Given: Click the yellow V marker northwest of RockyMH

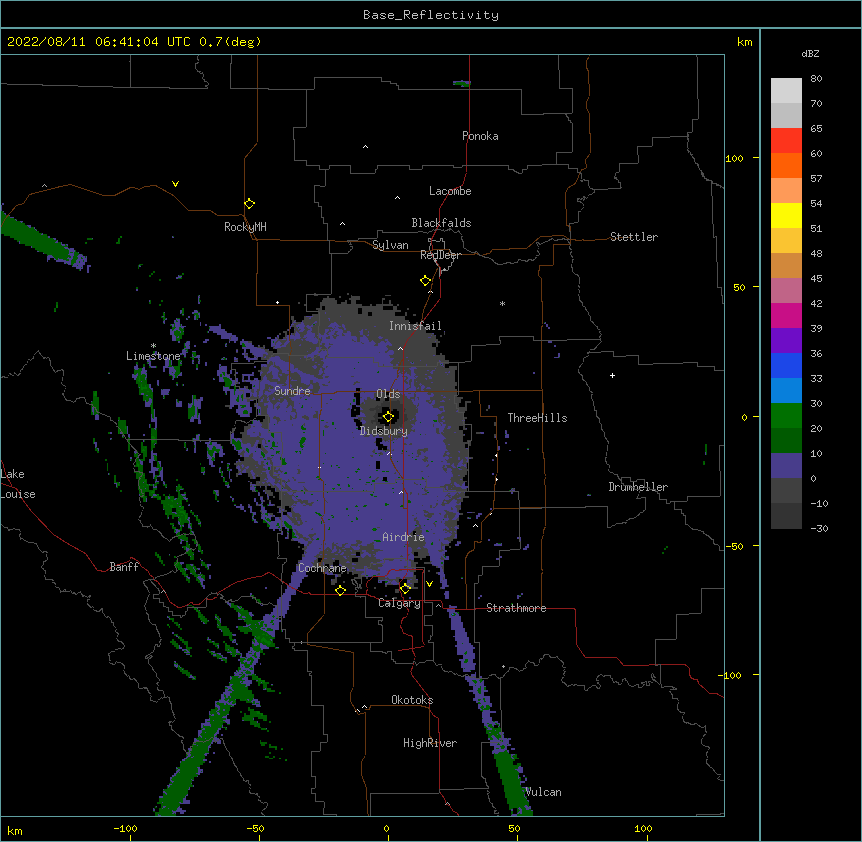Looking at the screenshot, I should point(175,184).
